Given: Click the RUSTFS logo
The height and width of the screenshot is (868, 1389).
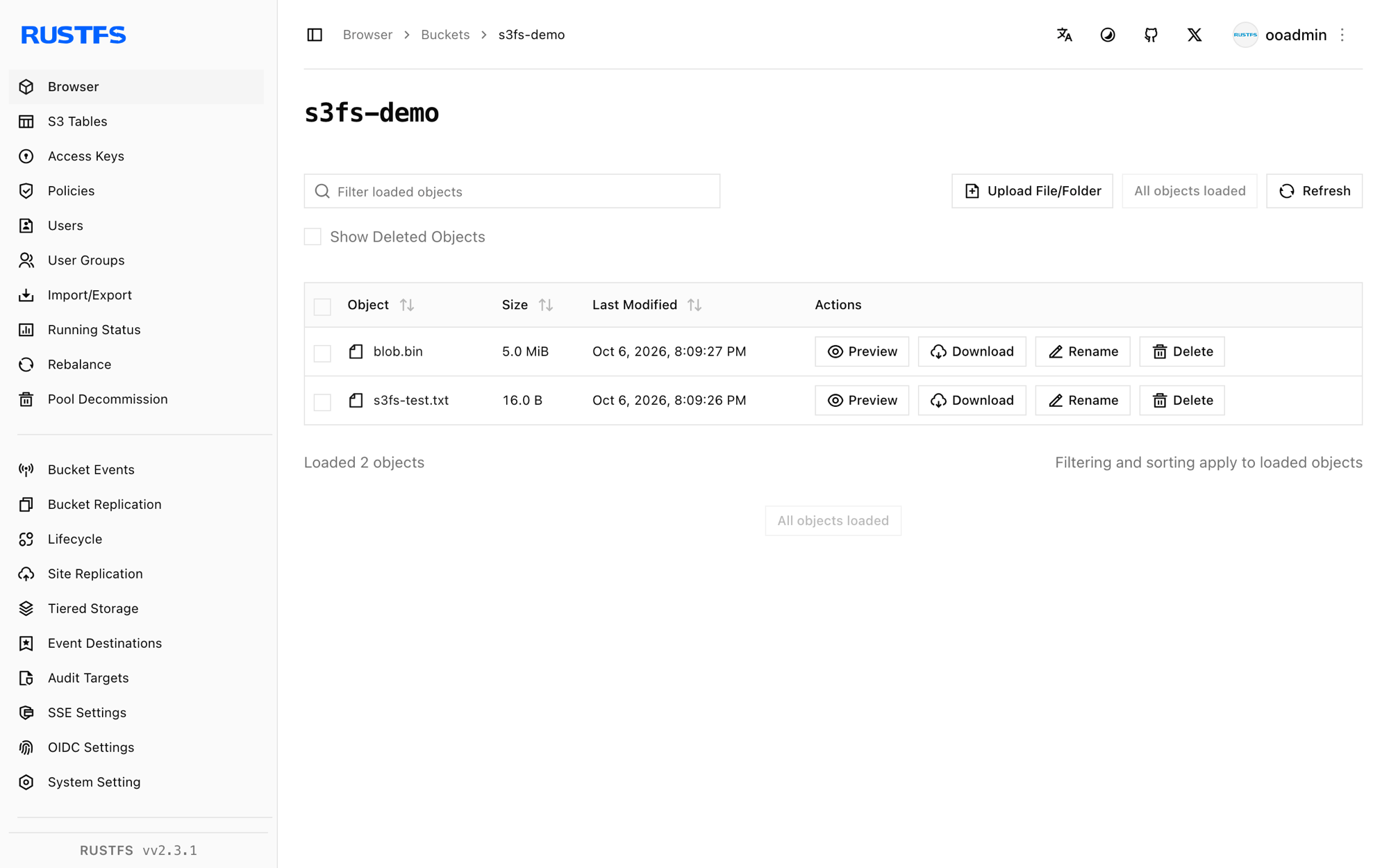Looking at the screenshot, I should pyautogui.click(x=74, y=35).
